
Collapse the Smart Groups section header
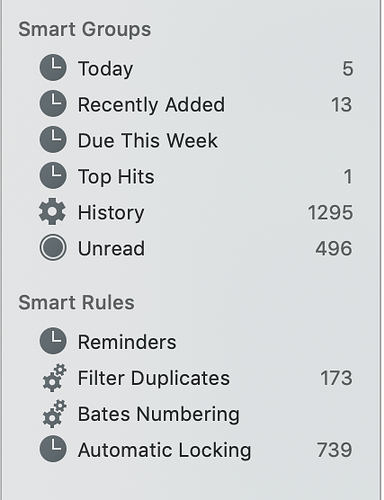(85, 30)
